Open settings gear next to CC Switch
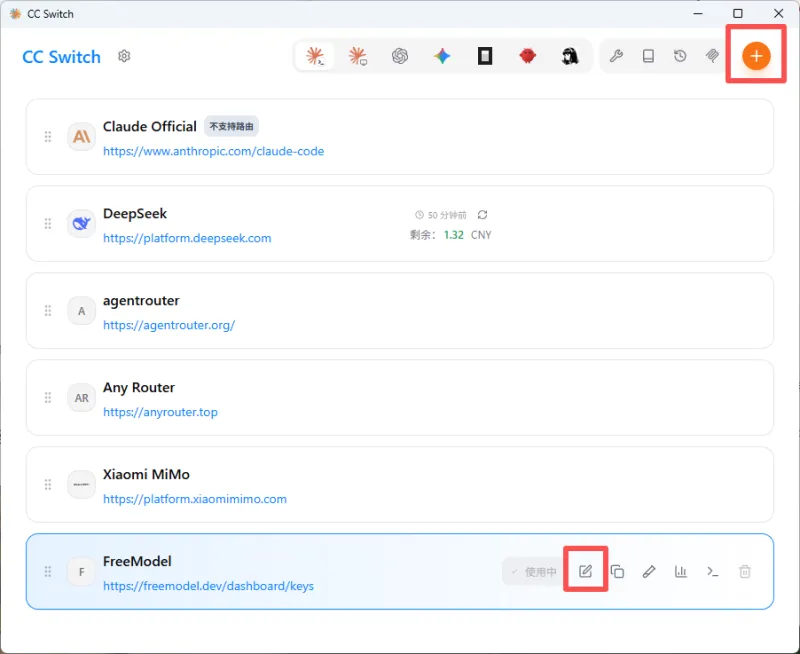 [x=124, y=56]
